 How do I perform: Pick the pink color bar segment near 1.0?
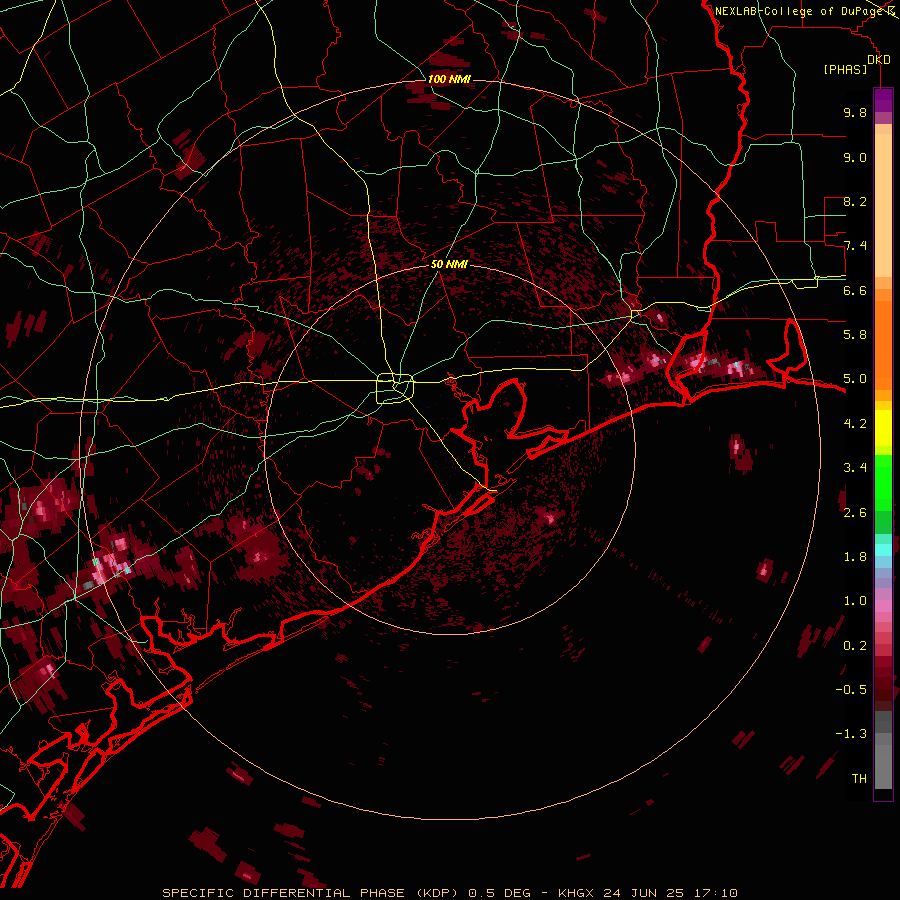click(x=883, y=606)
